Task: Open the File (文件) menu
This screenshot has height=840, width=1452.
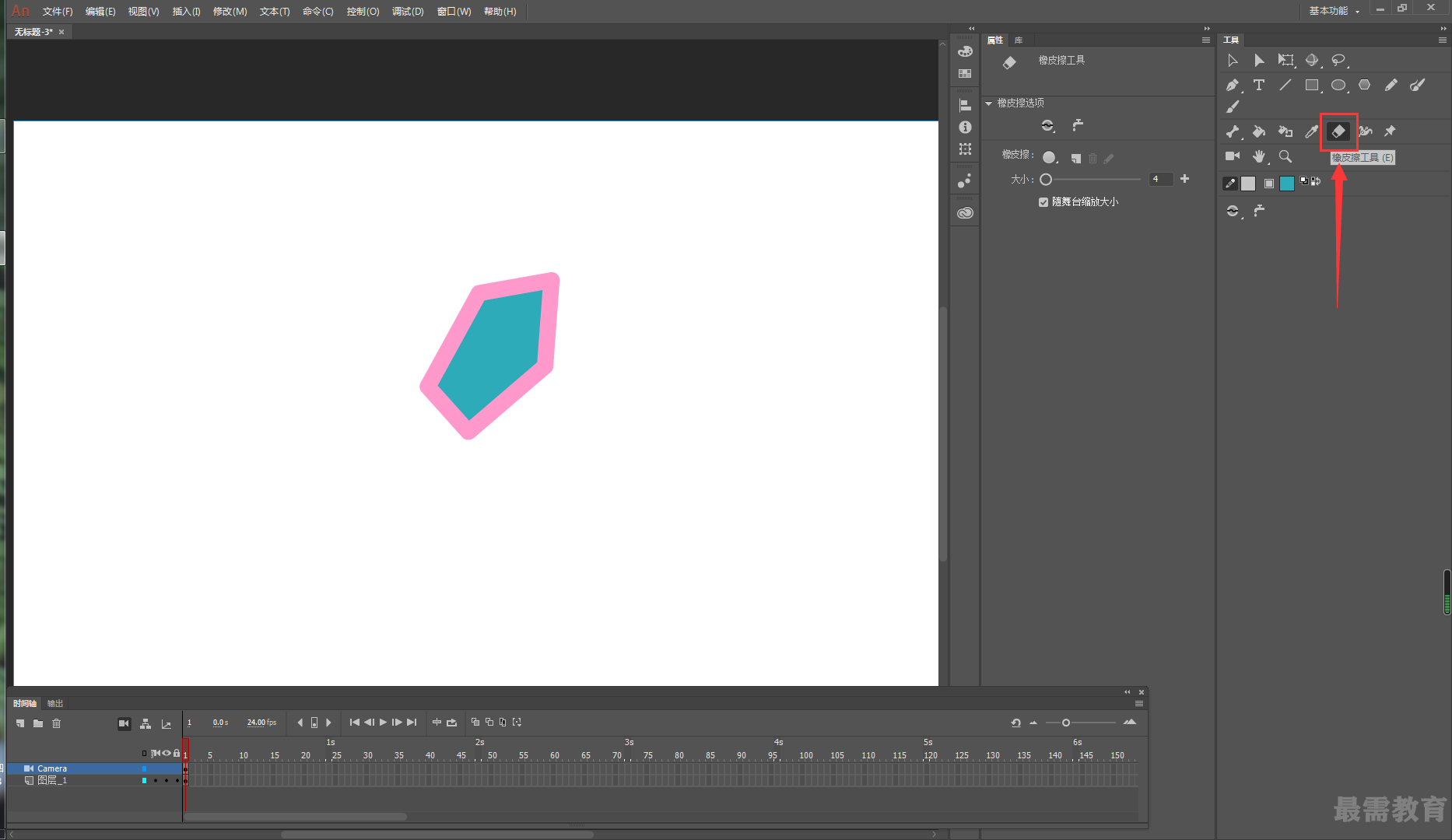Action: point(58,12)
